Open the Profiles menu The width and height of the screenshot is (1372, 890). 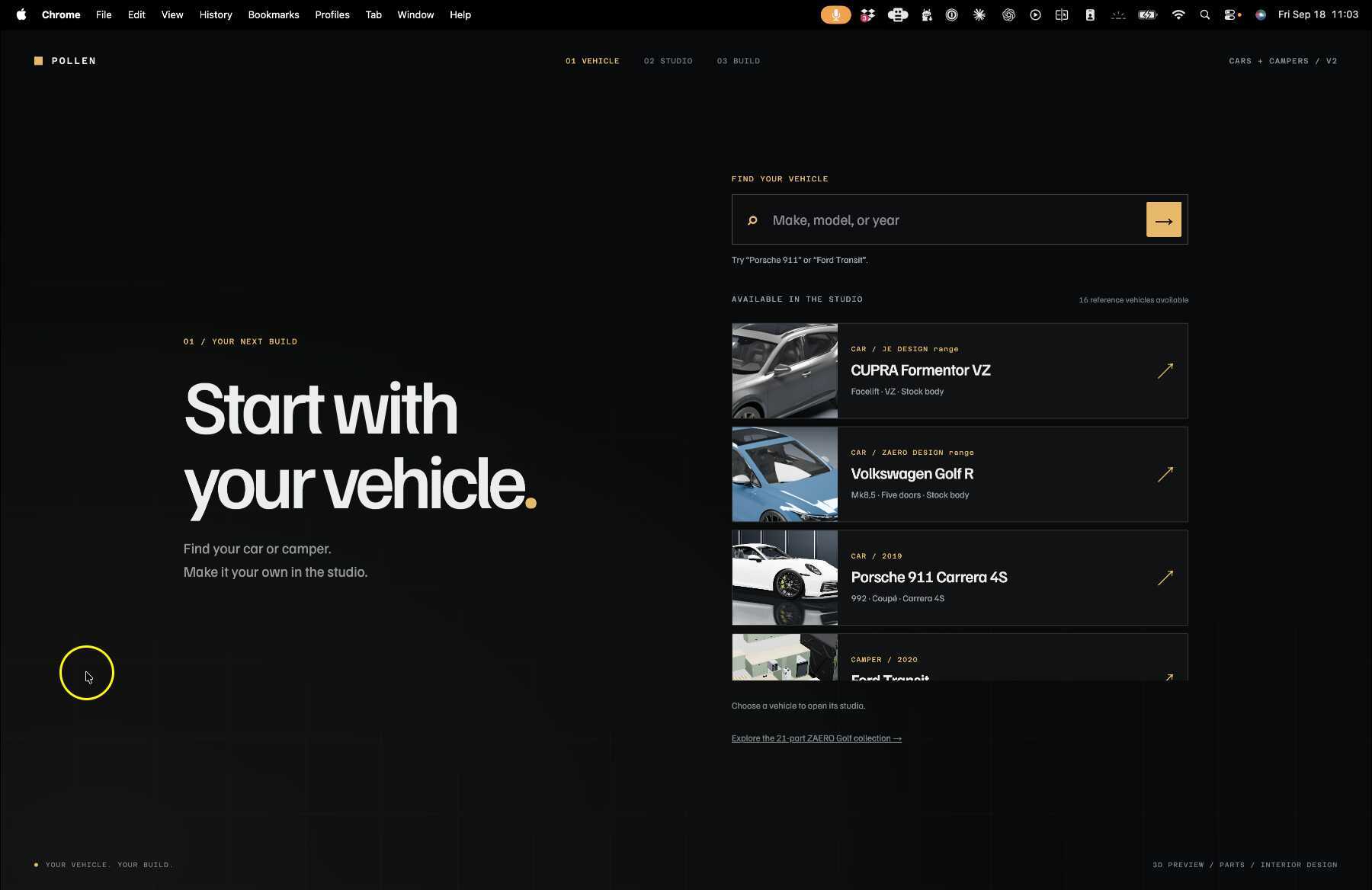pos(332,14)
